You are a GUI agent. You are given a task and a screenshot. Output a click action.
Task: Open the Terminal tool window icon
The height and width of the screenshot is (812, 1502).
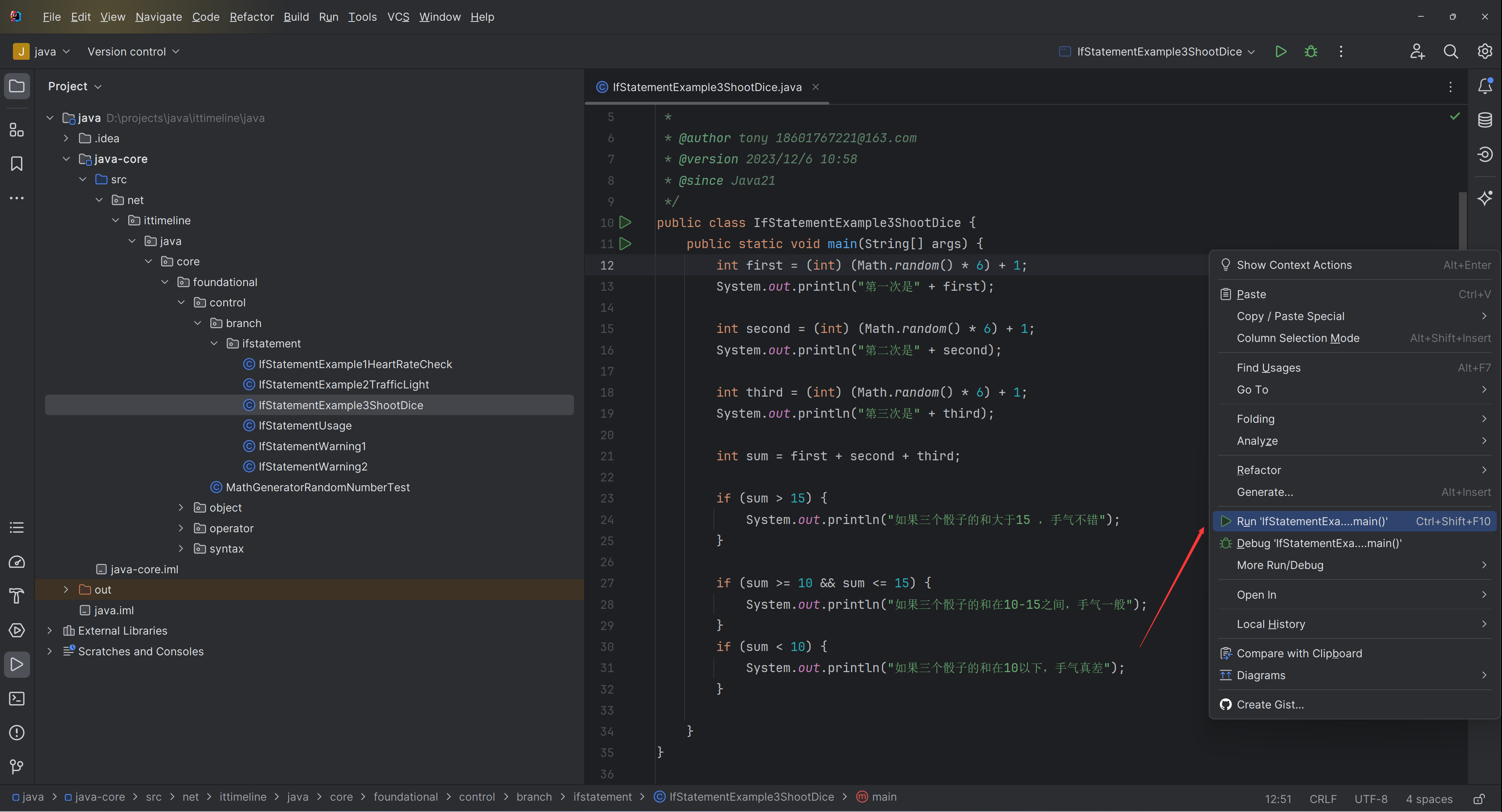17,698
